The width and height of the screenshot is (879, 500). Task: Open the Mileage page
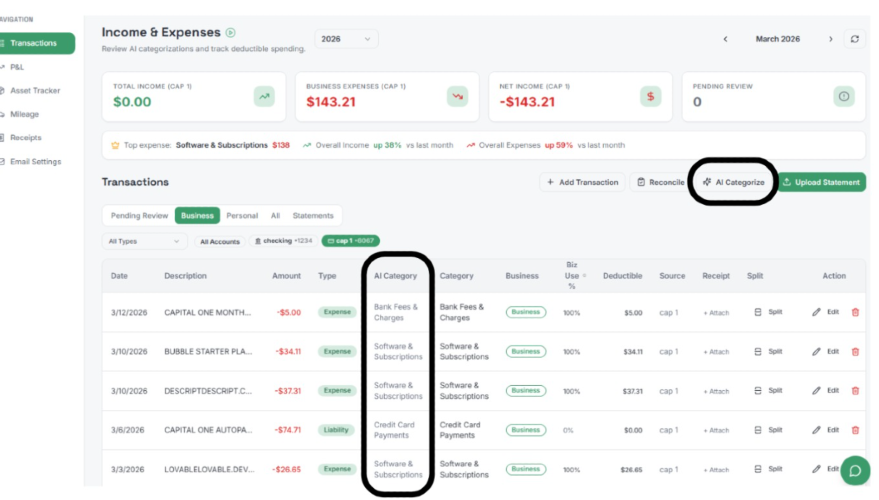click(x=25, y=114)
